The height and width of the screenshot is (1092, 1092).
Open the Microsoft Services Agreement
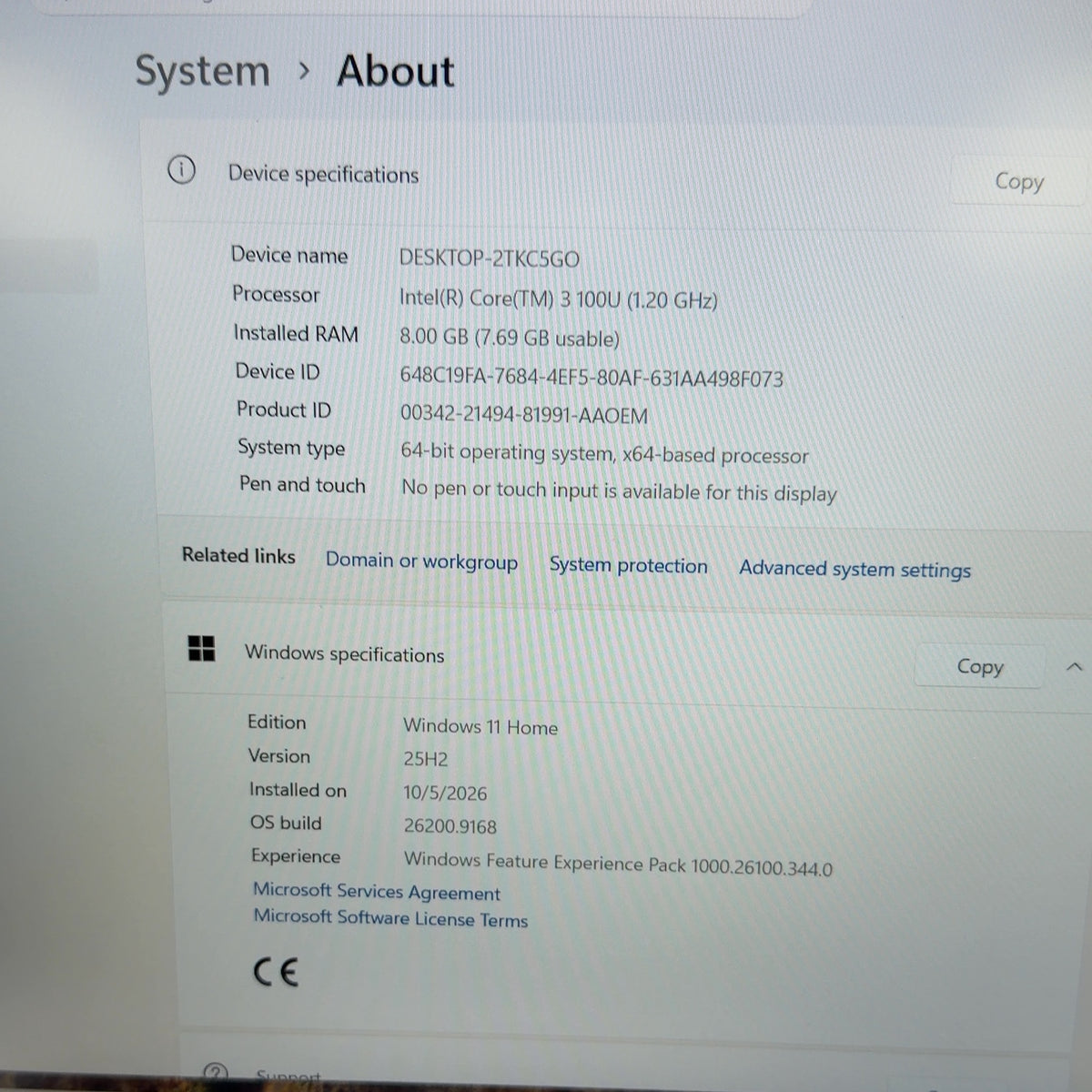(x=377, y=892)
